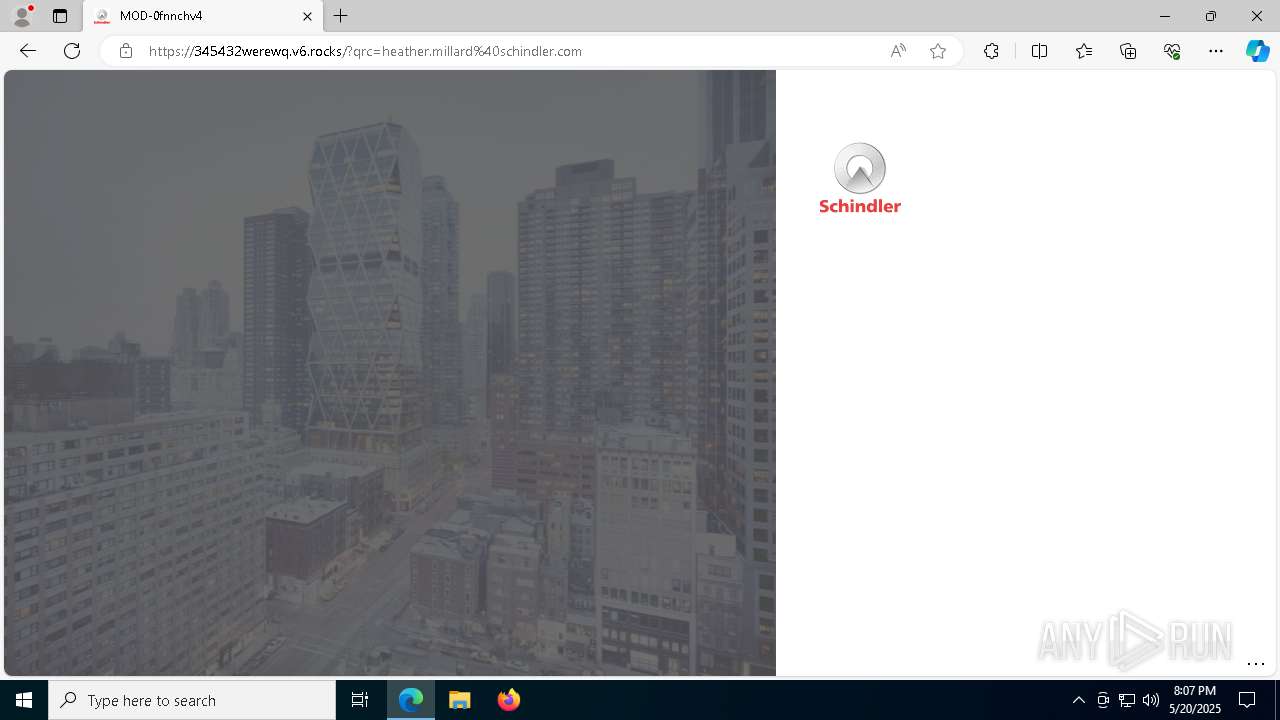The height and width of the screenshot is (720, 1280).
Task: Switch to Microsoft Edge on taskbar
Action: [411, 700]
